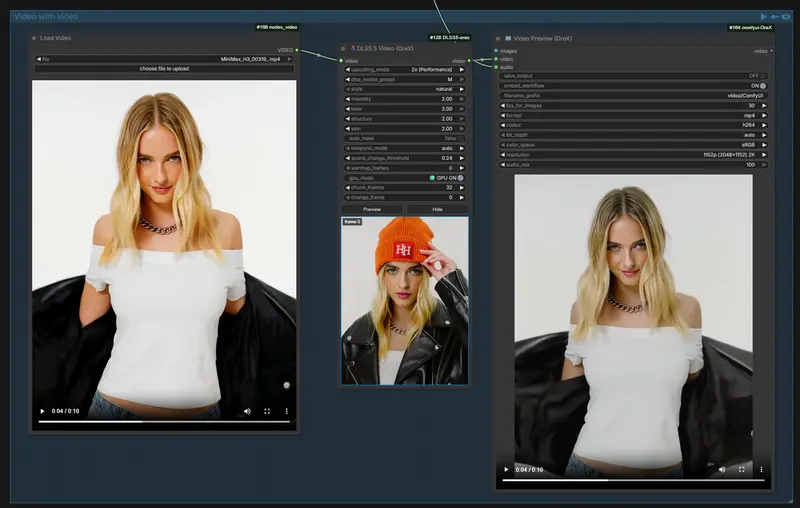Click the Preview button
The image size is (800, 508).
tap(372, 209)
